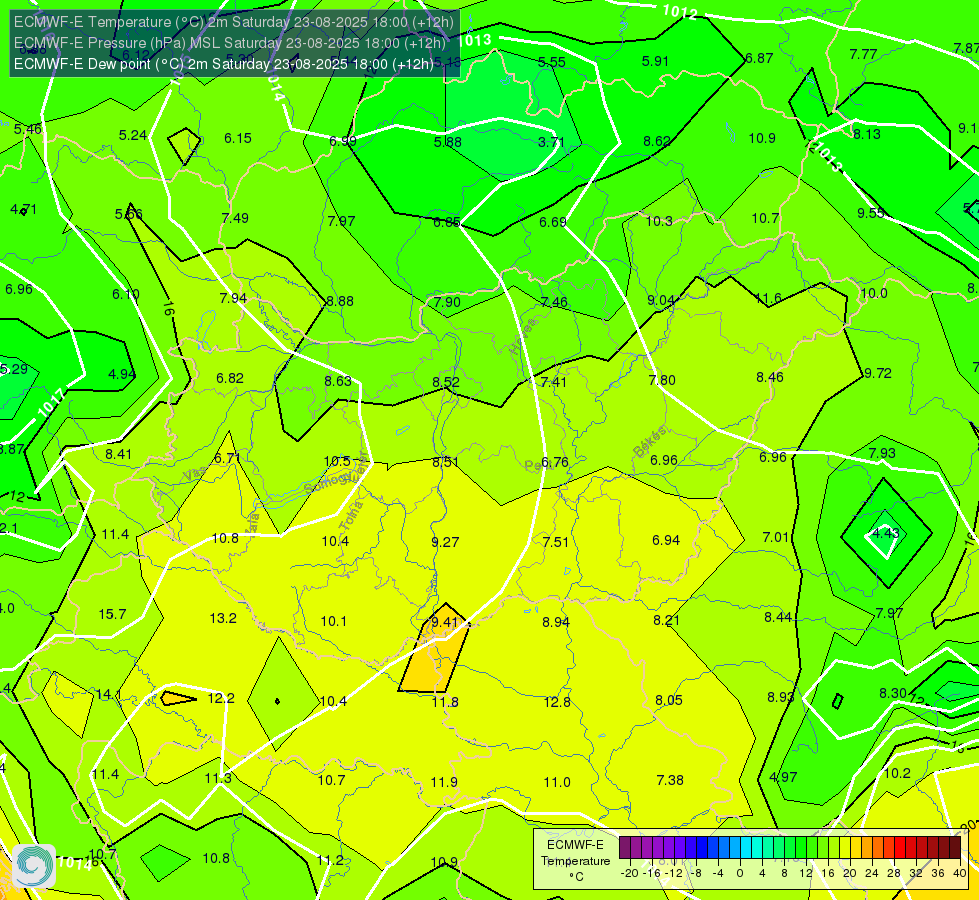Viewport: 979px width, 900px height.
Task: Click the dew point value 8.30
Action: pos(893,693)
